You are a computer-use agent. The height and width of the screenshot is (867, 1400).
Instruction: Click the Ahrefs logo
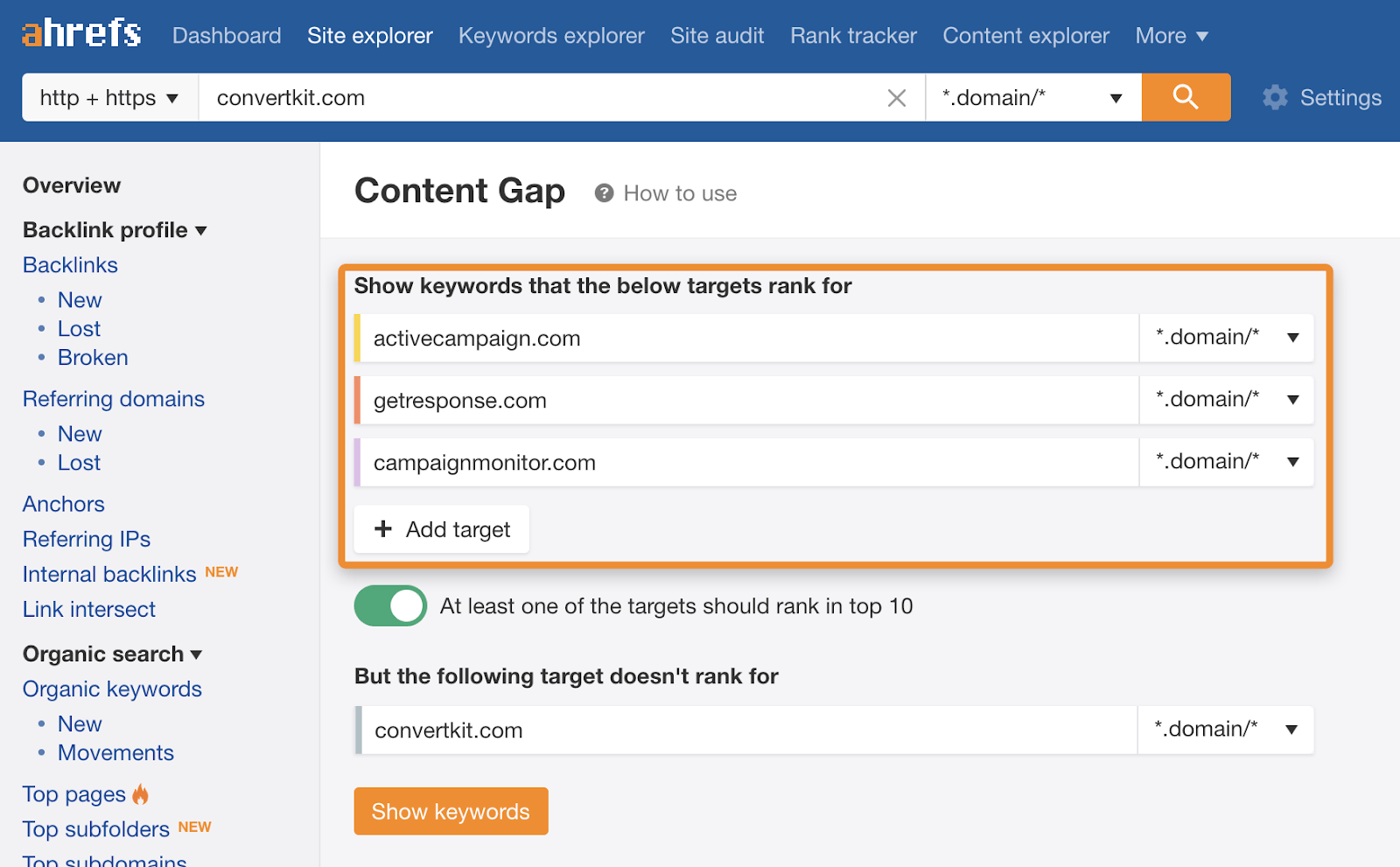click(80, 33)
